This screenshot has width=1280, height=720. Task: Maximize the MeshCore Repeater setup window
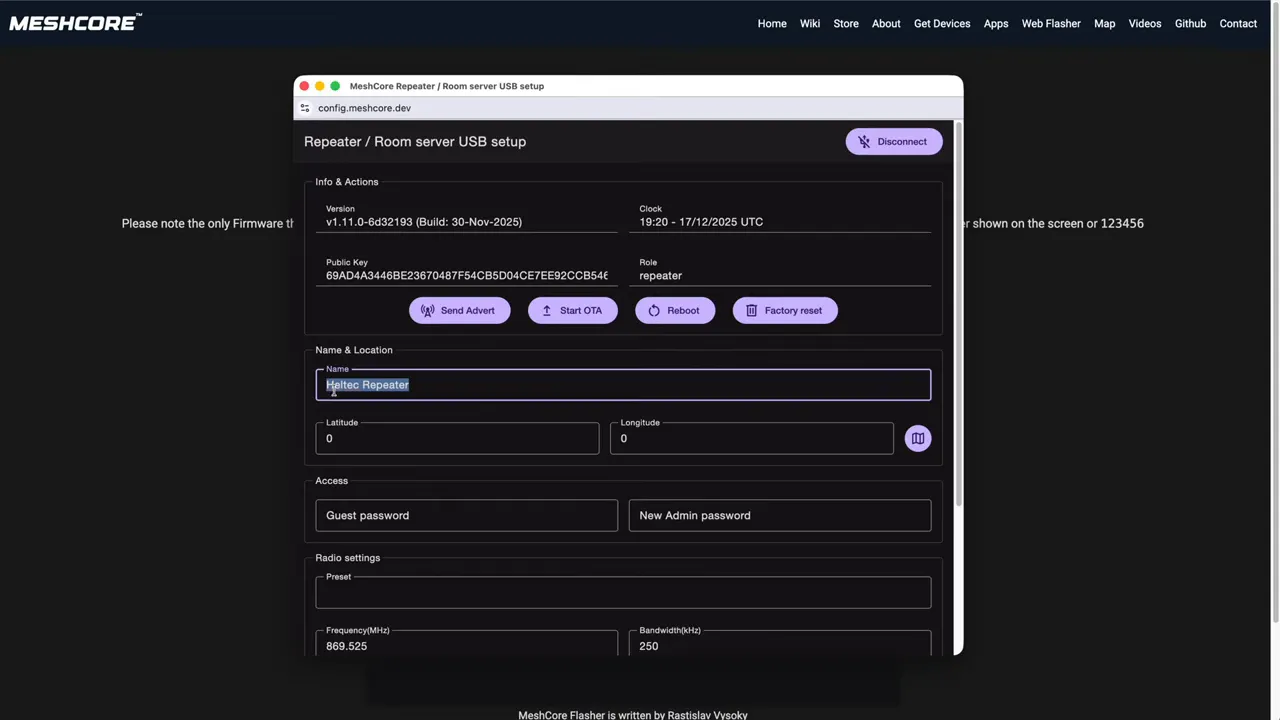(335, 86)
